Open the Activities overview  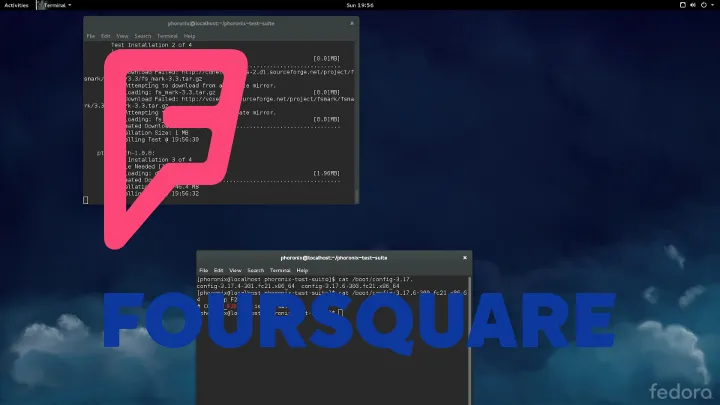coord(16,5)
